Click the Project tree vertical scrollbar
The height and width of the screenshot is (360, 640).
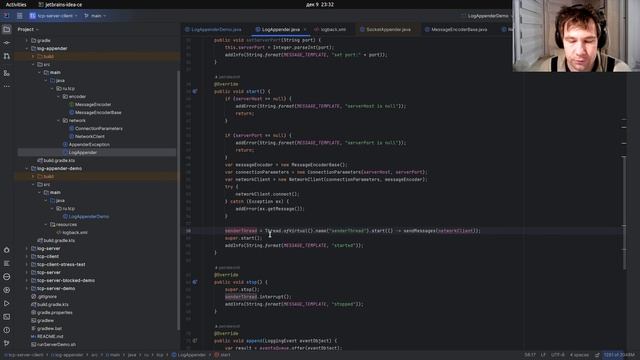pos(178,200)
